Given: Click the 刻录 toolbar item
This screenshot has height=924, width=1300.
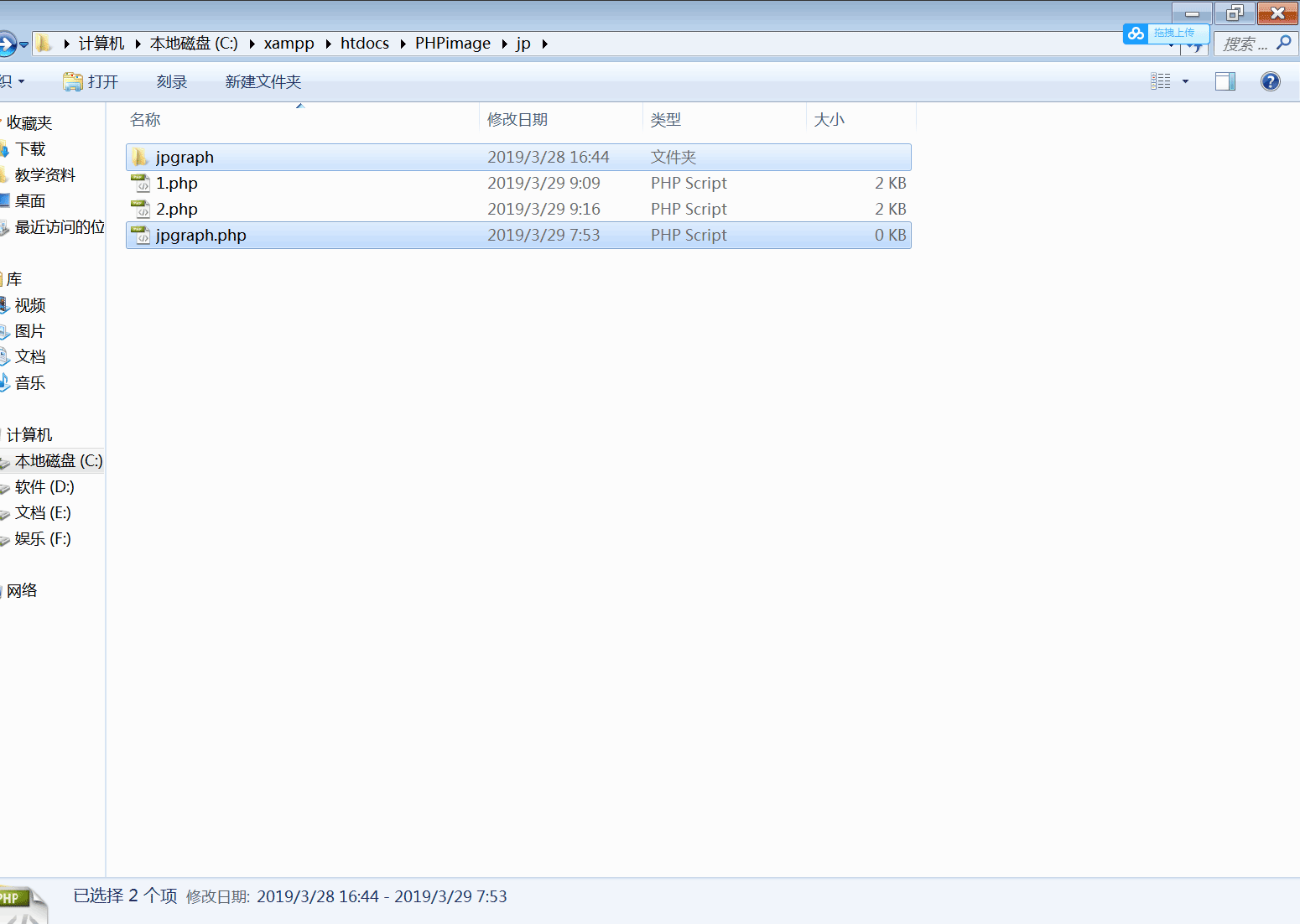Looking at the screenshot, I should pos(171,81).
